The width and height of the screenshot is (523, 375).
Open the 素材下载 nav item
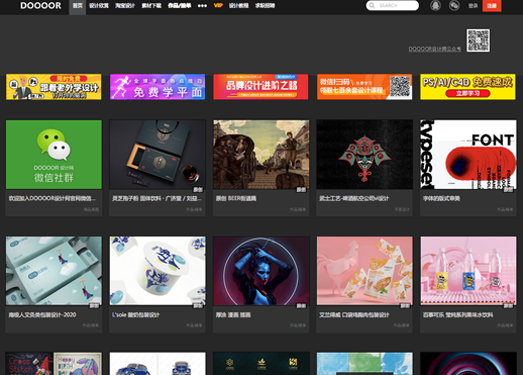pyautogui.click(x=151, y=6)
